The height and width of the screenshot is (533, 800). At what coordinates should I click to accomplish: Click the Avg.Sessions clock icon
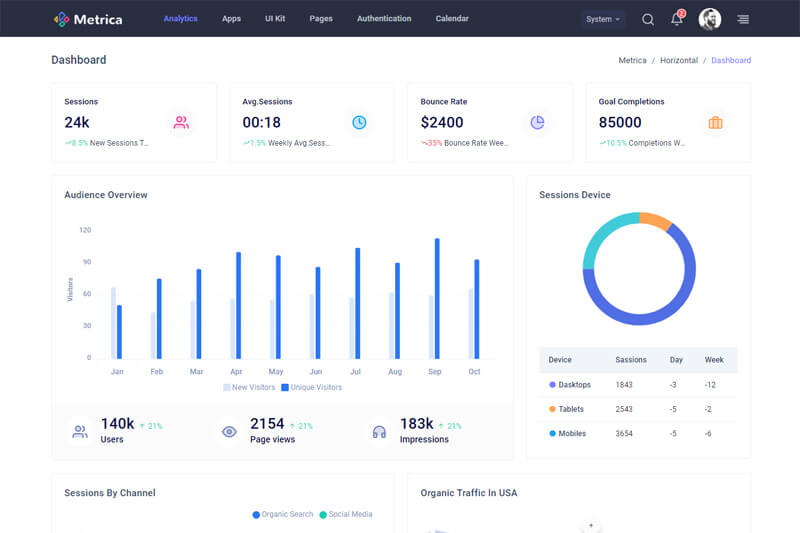coord(359,122)
